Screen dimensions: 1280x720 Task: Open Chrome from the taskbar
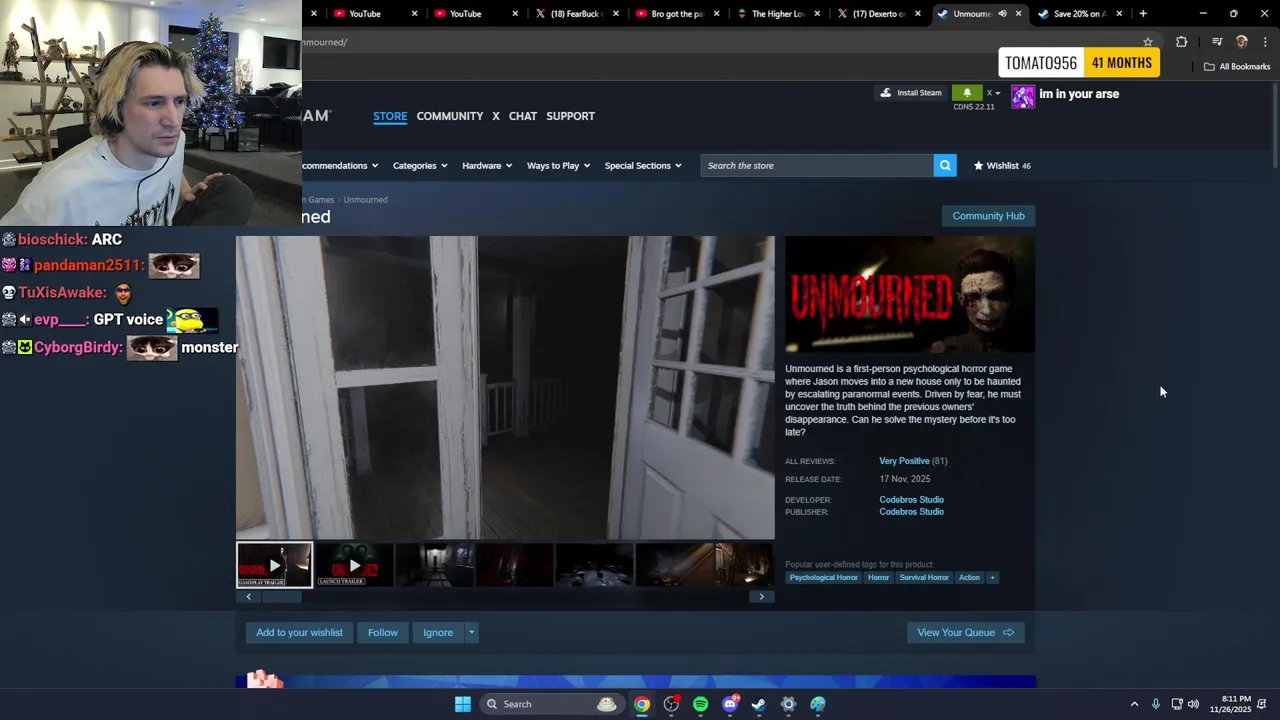(x=642, y=704)
